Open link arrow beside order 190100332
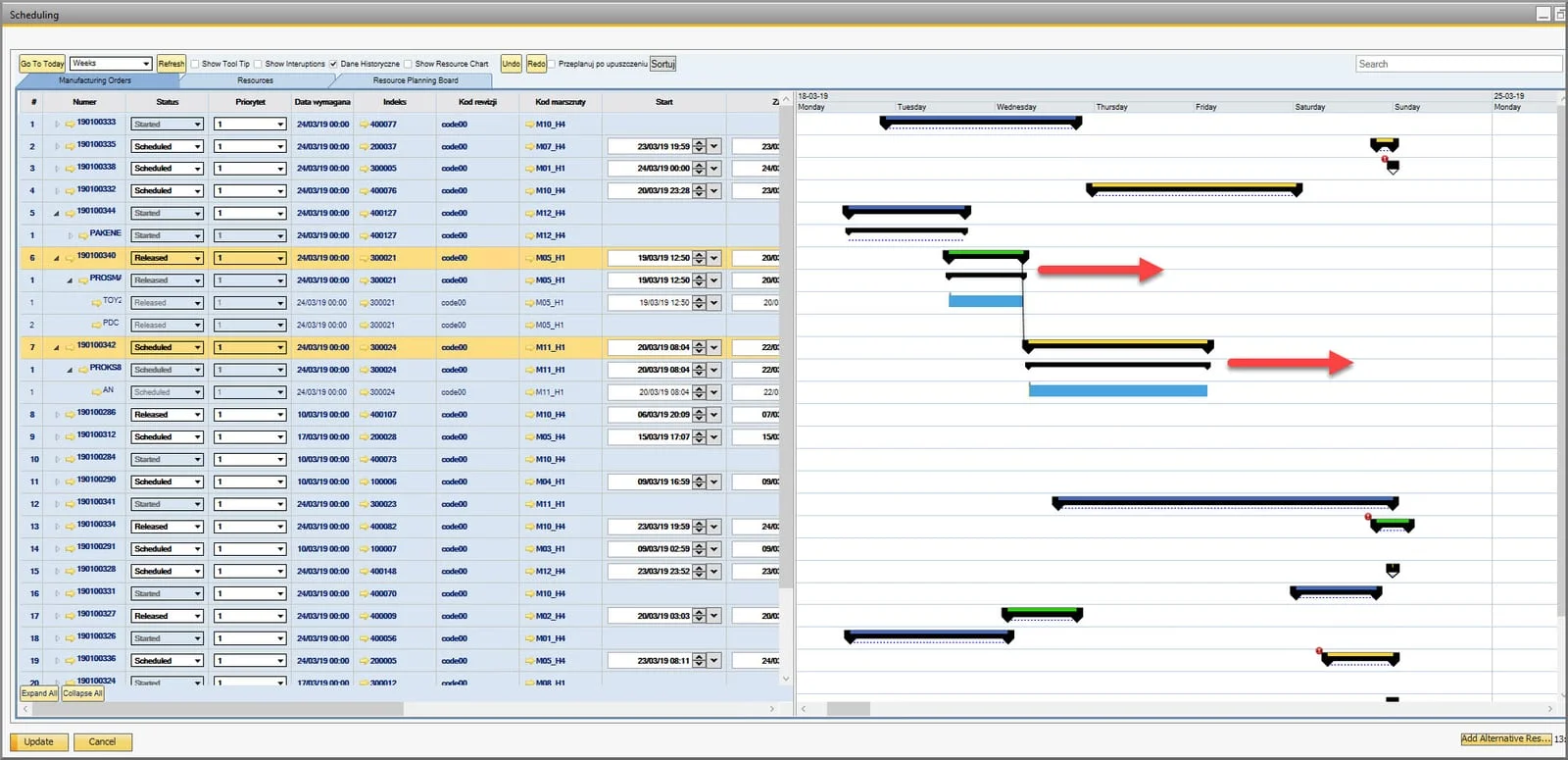The width and height of the screenshot is (1568, 760). [71, 191]
